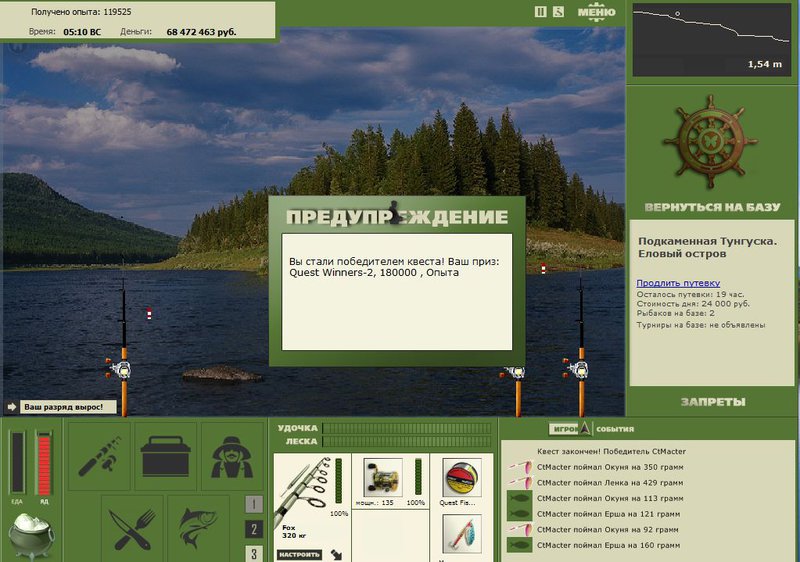The height and width of the screenshot is (562, 800).
Task: Open the knife and fork food icon
Action: [x=132, y=528]
